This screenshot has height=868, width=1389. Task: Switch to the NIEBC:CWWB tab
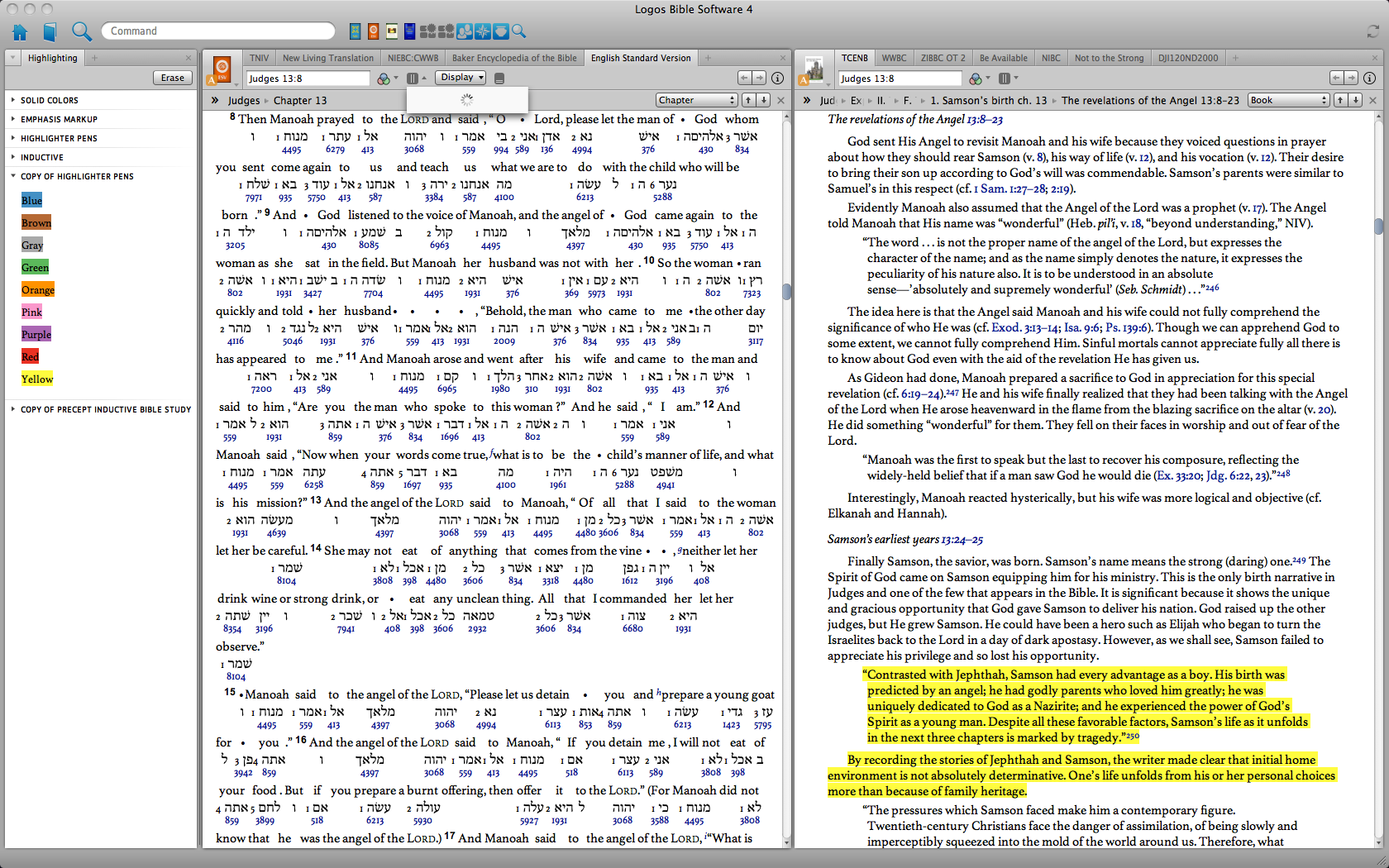[413, 58]
